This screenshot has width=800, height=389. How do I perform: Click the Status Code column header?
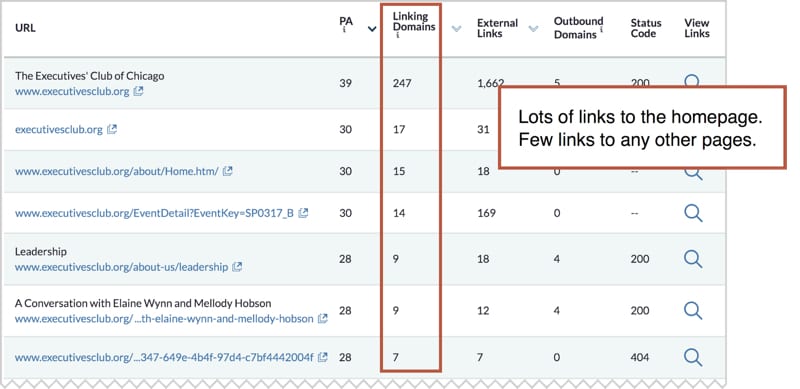coord(646,28)
